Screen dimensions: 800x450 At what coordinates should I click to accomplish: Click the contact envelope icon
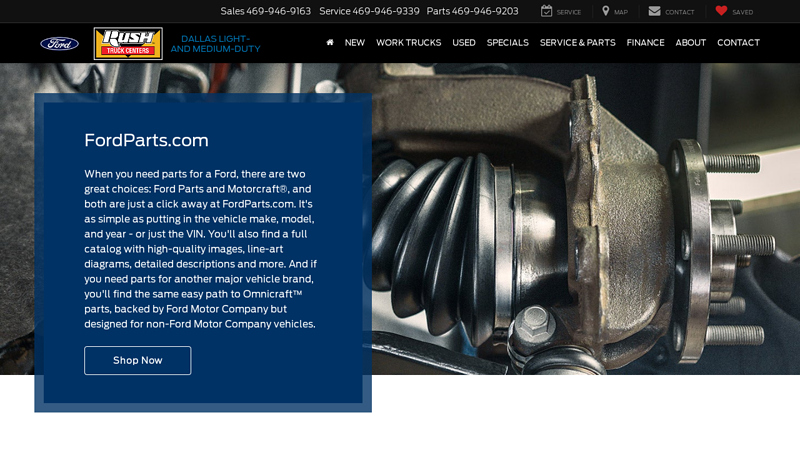(x=655, y=11)
